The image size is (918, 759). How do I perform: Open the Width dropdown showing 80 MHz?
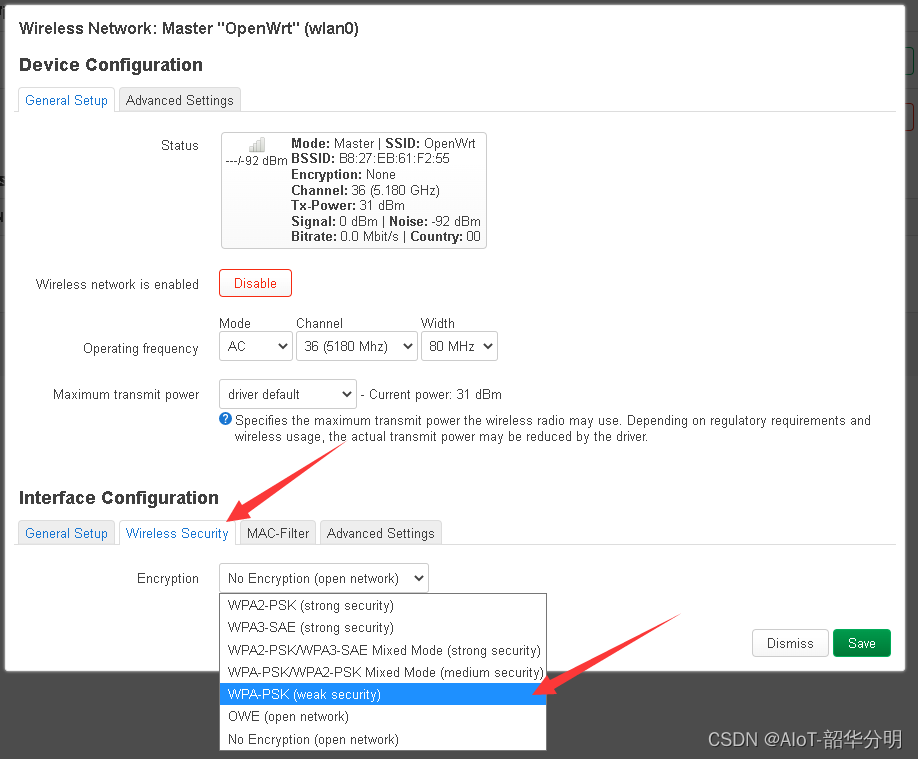[459, 346]
